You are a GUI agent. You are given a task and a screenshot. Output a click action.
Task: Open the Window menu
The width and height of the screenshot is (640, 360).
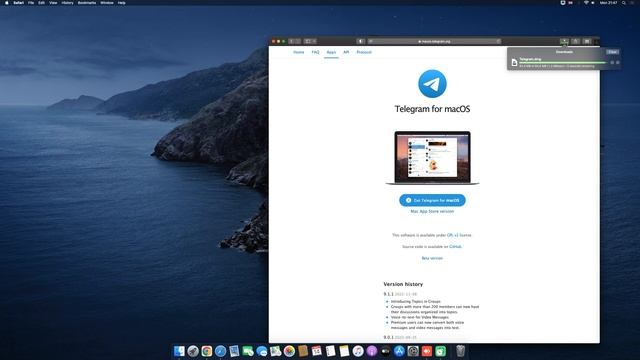click(107, 3)
